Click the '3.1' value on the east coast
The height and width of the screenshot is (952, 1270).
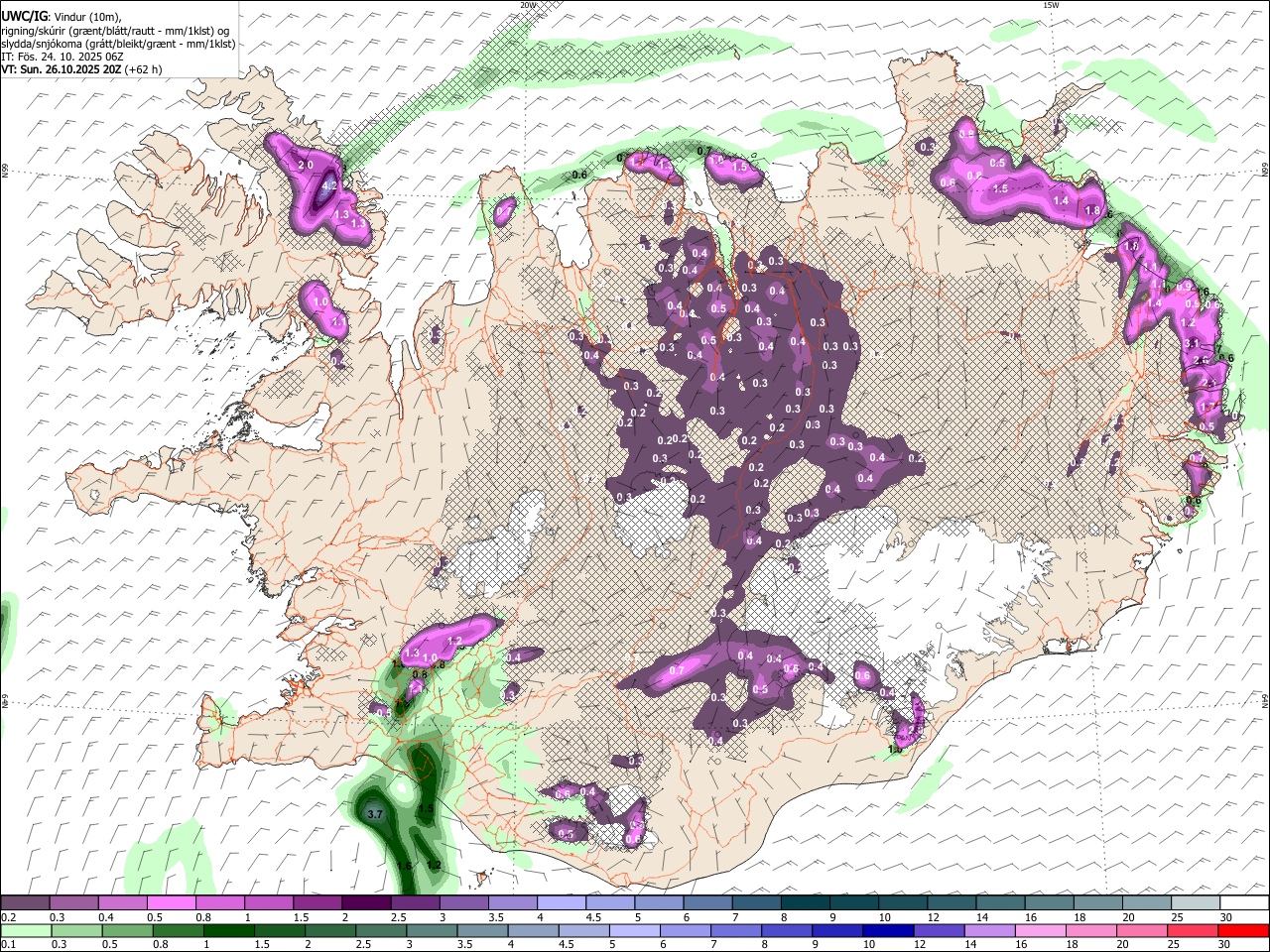click(x=1193, y=342)
